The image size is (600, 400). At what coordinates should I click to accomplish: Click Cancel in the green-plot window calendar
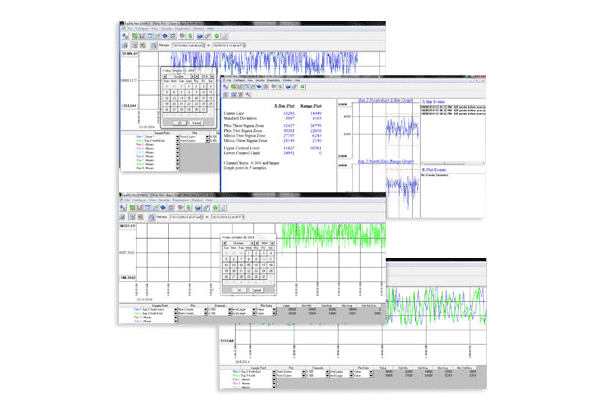[x=257, y=290]
